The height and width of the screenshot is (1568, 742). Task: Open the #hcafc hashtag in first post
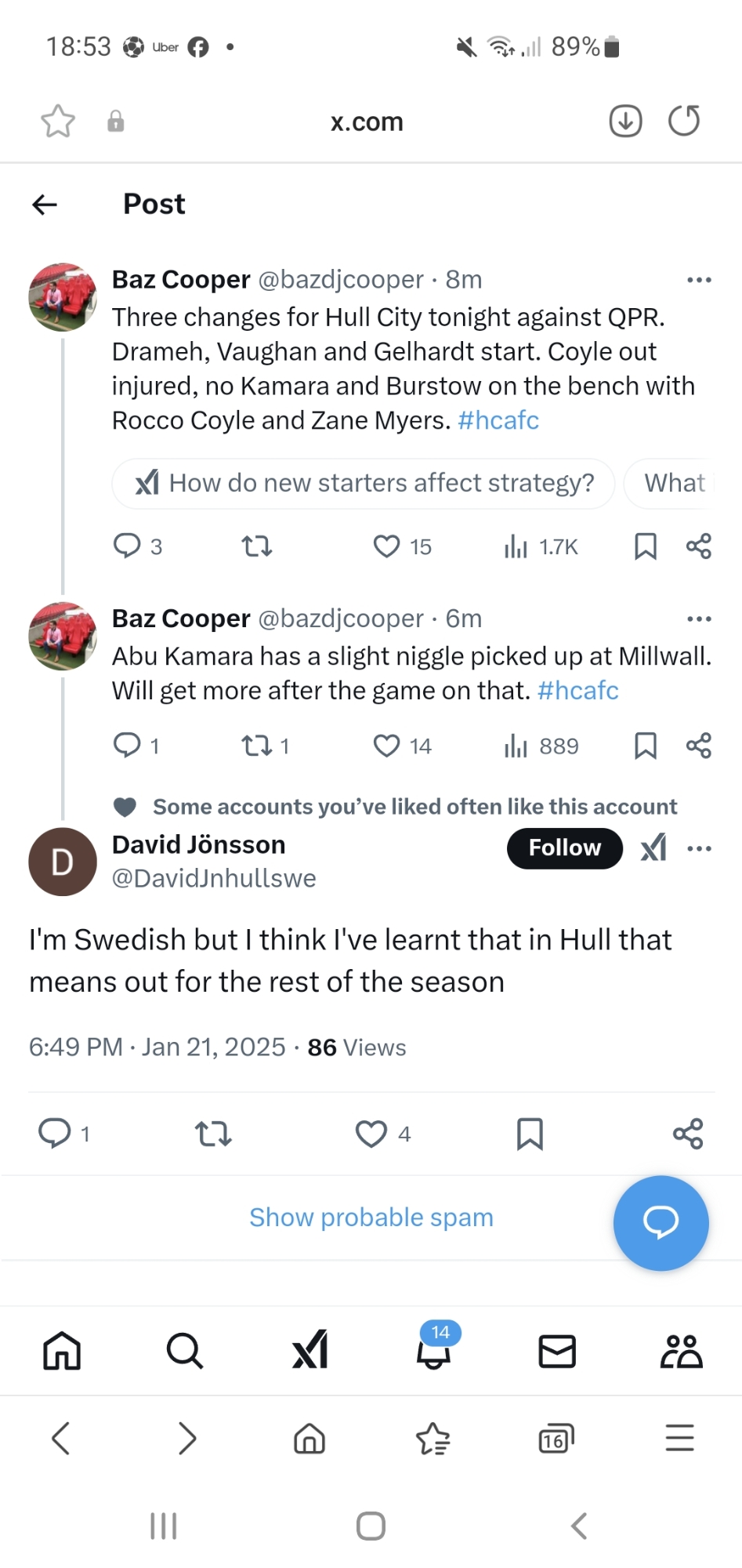498,421
